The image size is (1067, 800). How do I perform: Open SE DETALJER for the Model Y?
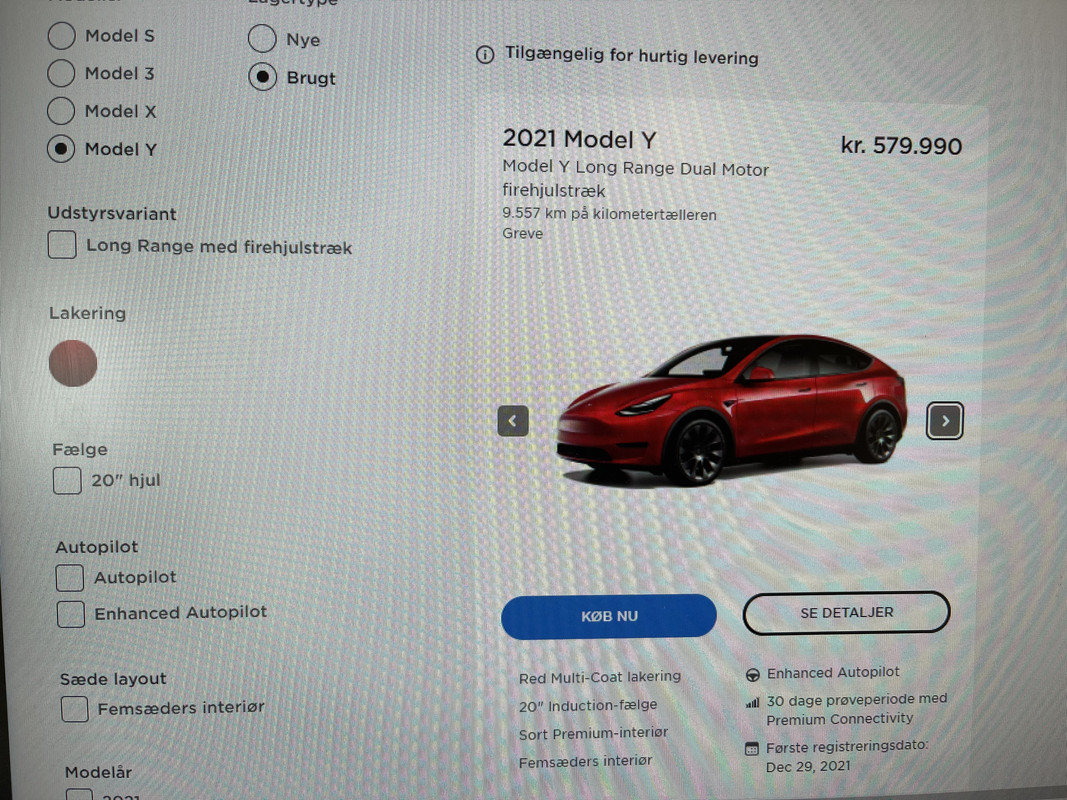click(x=847, y=612)
